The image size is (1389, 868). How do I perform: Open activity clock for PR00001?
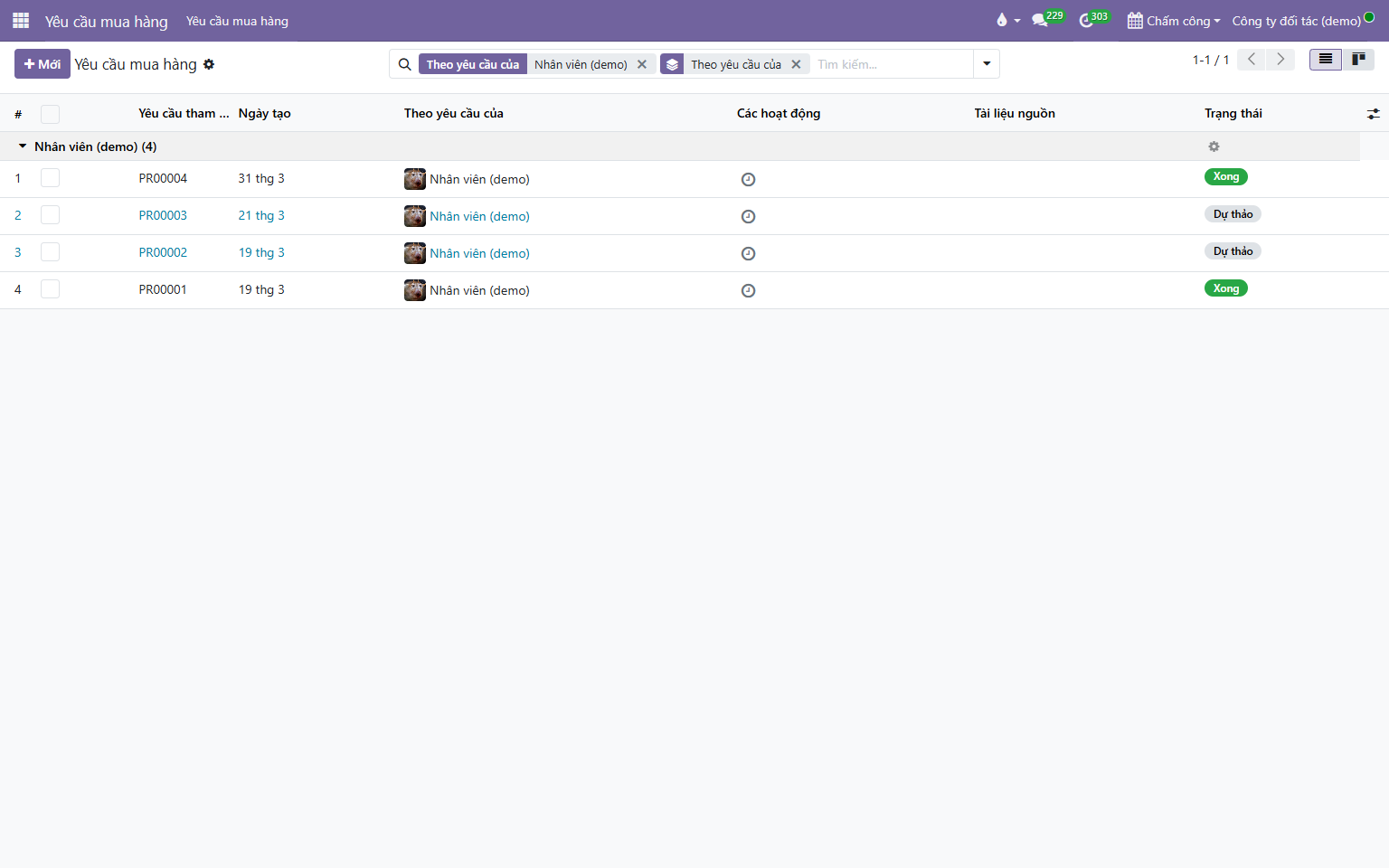(748, 290)
